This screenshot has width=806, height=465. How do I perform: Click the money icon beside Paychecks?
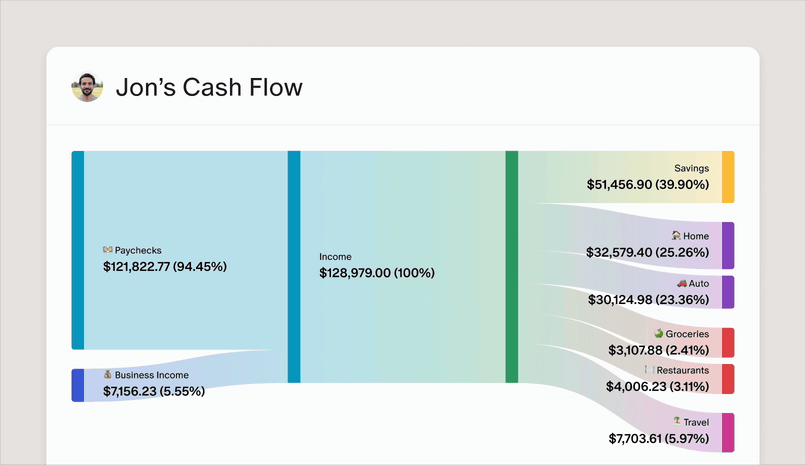(x=107, y=250)
